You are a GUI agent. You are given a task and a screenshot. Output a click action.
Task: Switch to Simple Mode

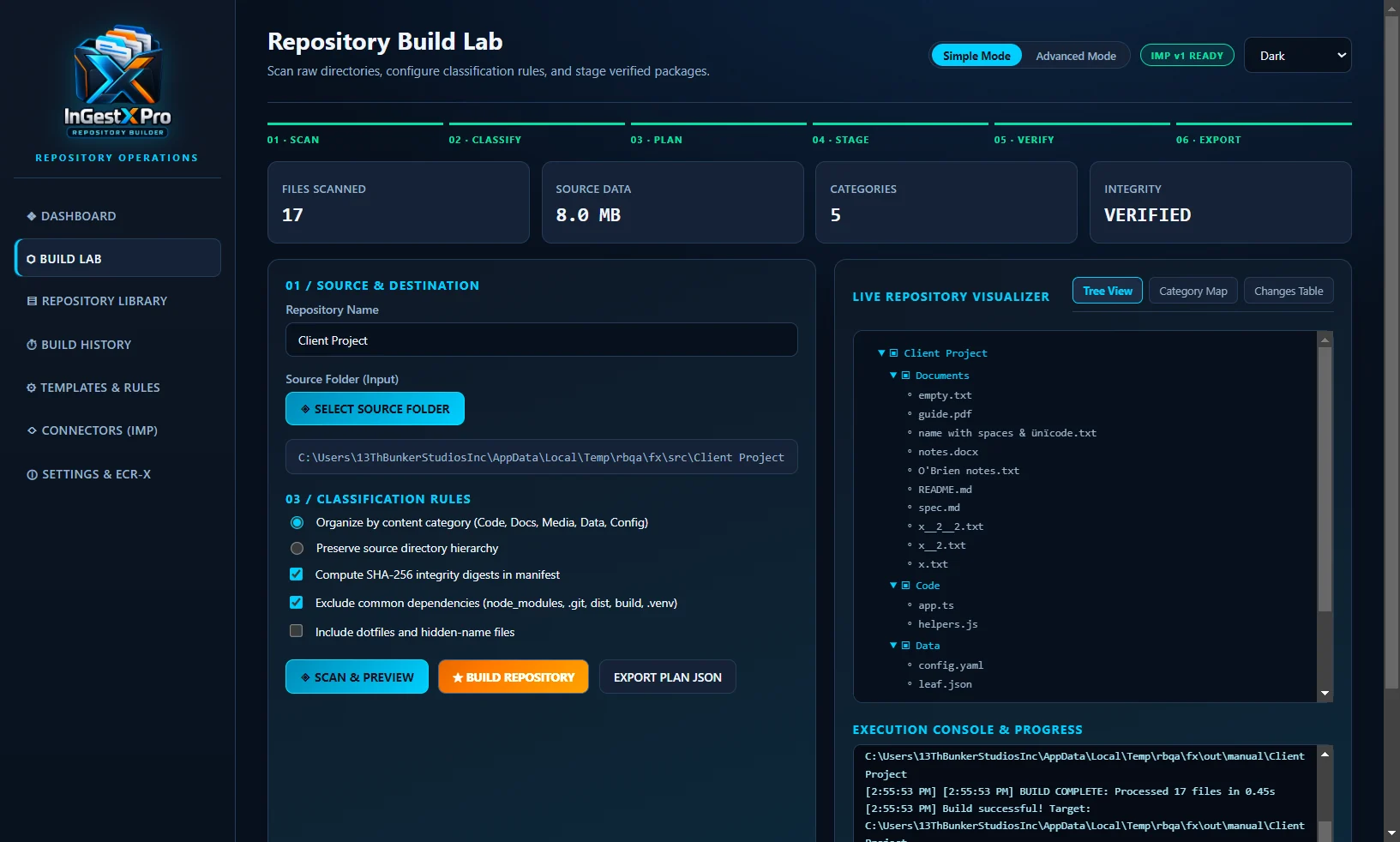976,56
